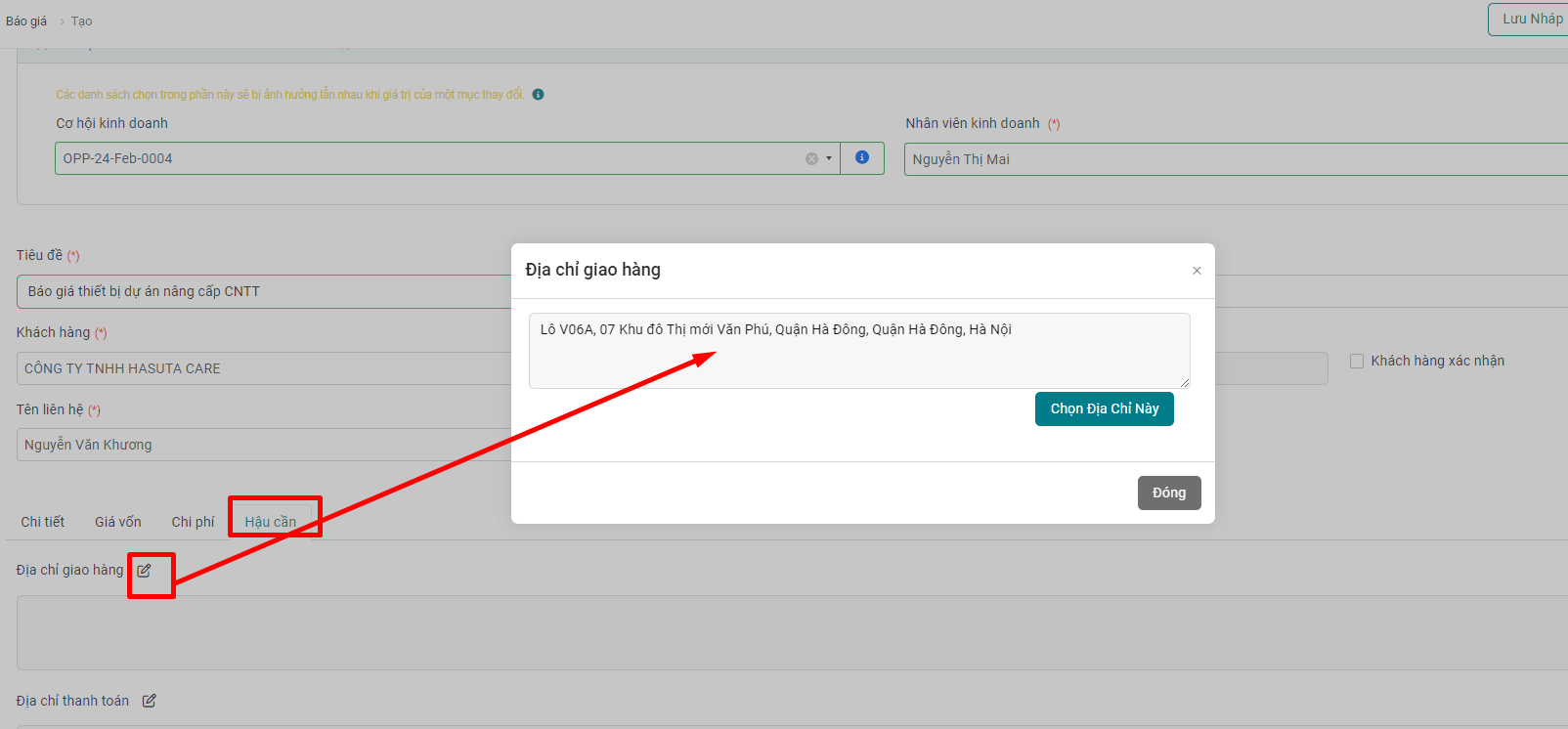Open the Nhân viên kinh doanh selector

coord(1232,159)
